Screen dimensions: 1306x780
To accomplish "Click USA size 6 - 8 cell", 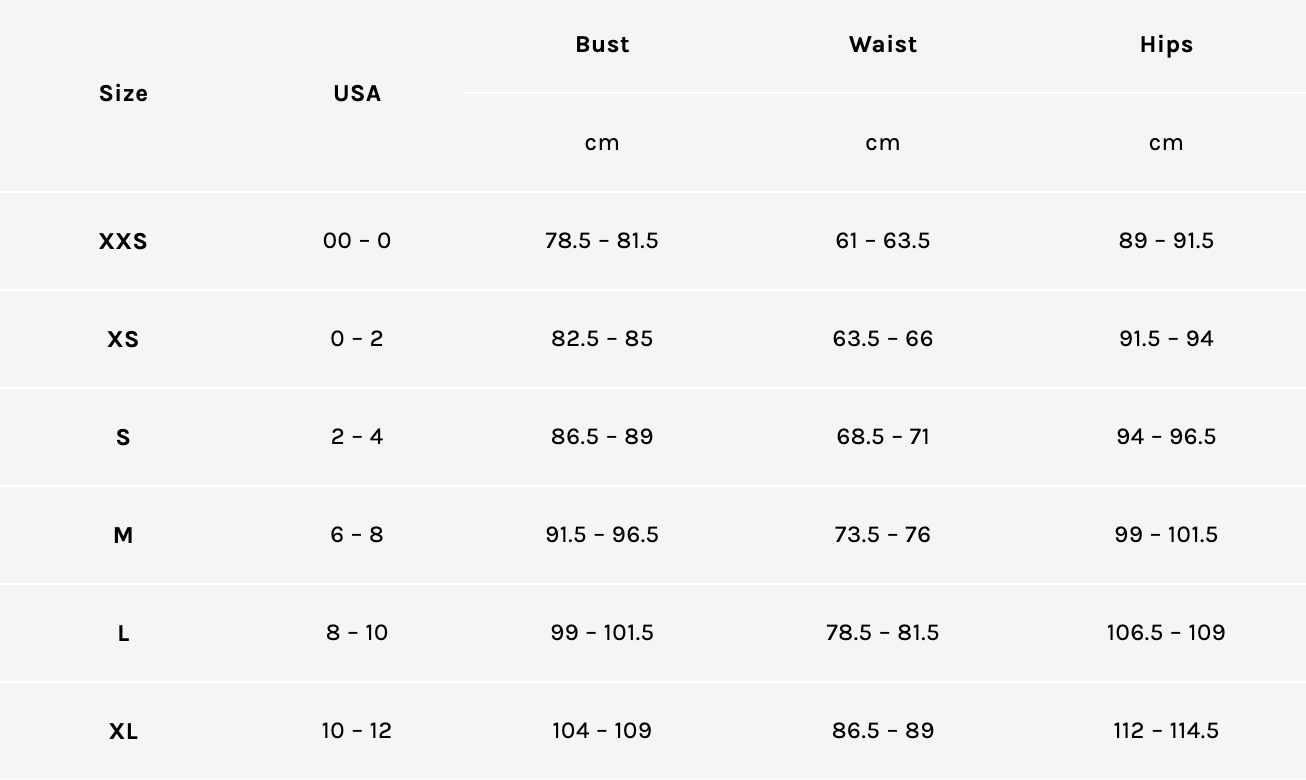I will pos(357,535).
